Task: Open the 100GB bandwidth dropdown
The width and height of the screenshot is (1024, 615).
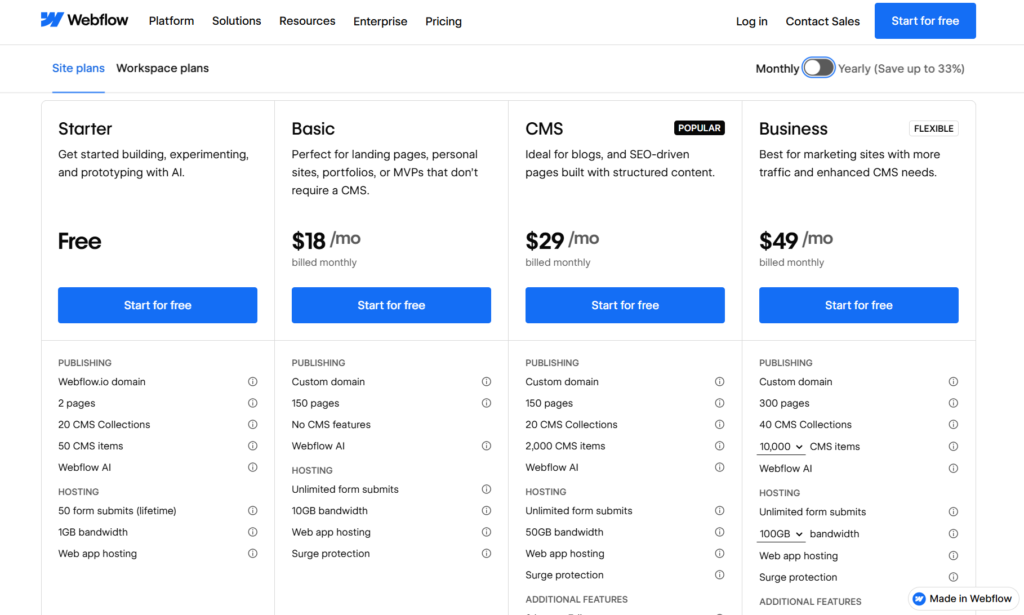Action: click(780, 533)
